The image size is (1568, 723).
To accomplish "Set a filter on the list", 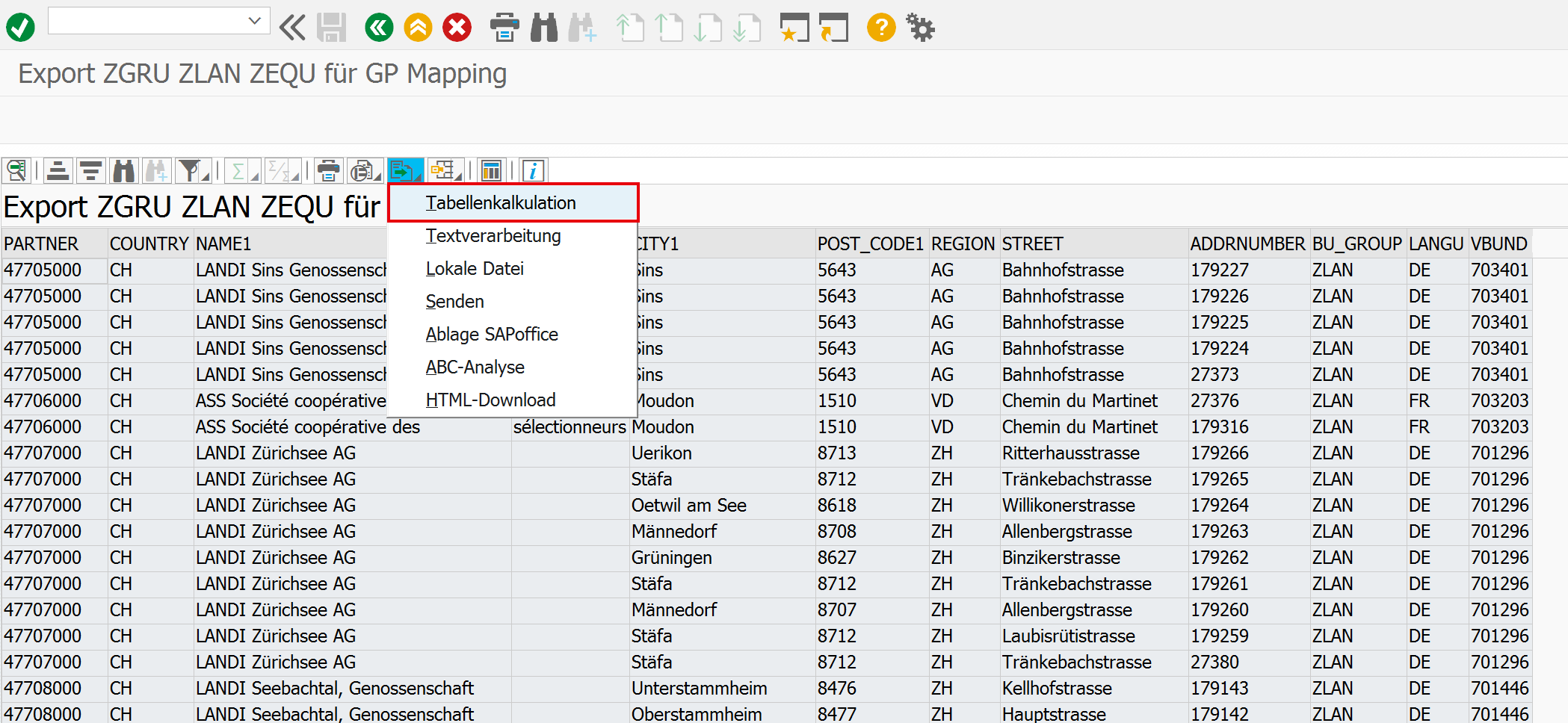I will tap(188, 170).
